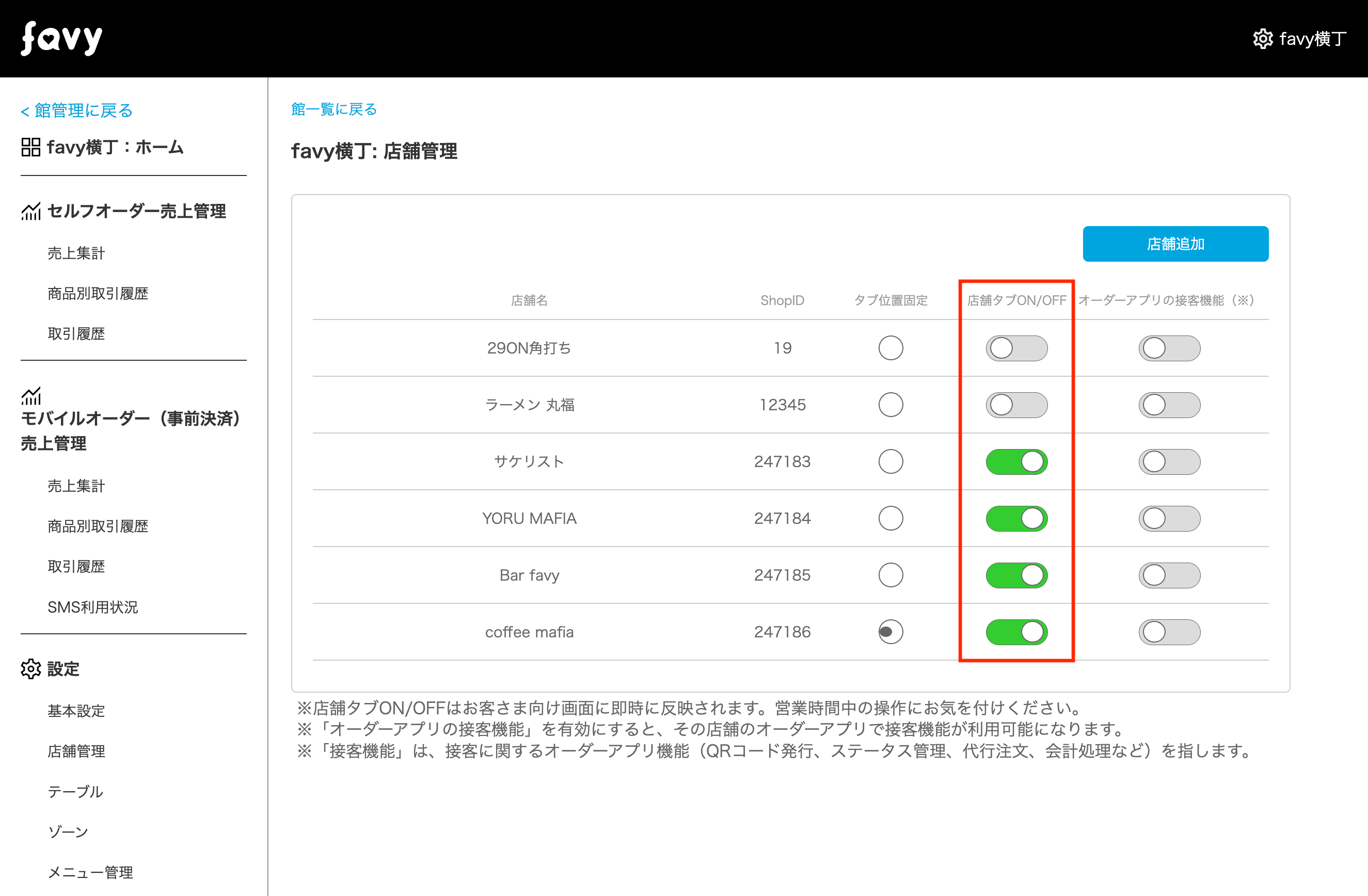Go back via the 館管理に戻る link
The height and width of the screenshot is (896, 1368).
[76, 110]
